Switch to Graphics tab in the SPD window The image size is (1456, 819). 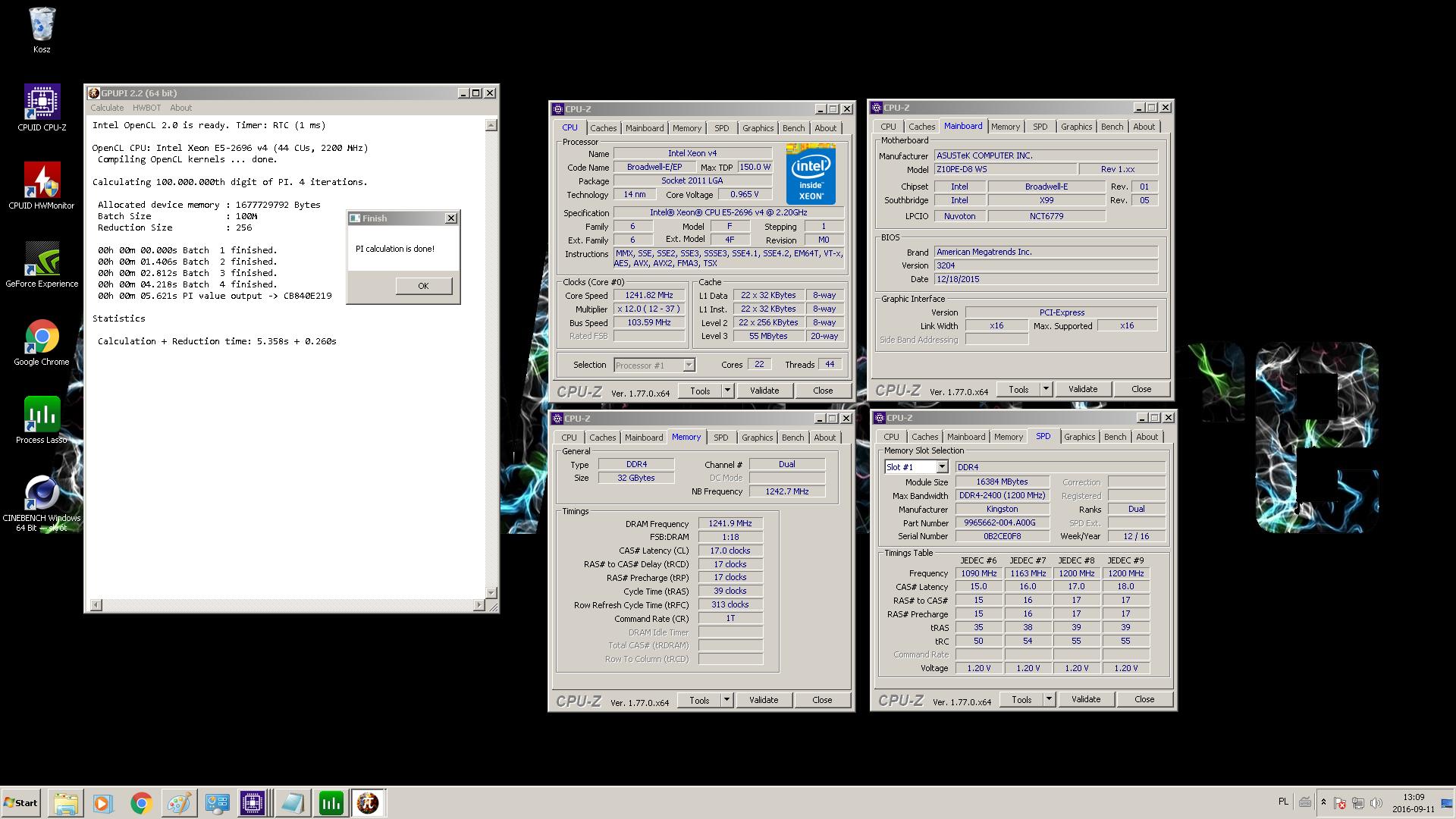[1079, 437]
